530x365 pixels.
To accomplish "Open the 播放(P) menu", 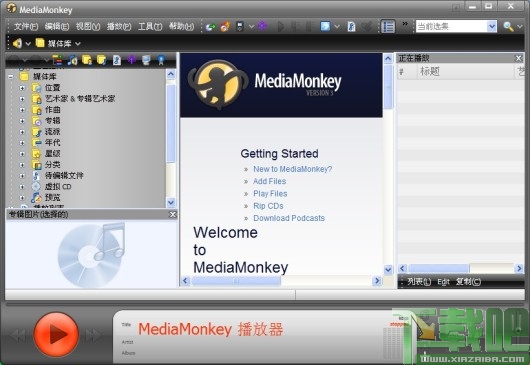I will click(x=119, y=26).
